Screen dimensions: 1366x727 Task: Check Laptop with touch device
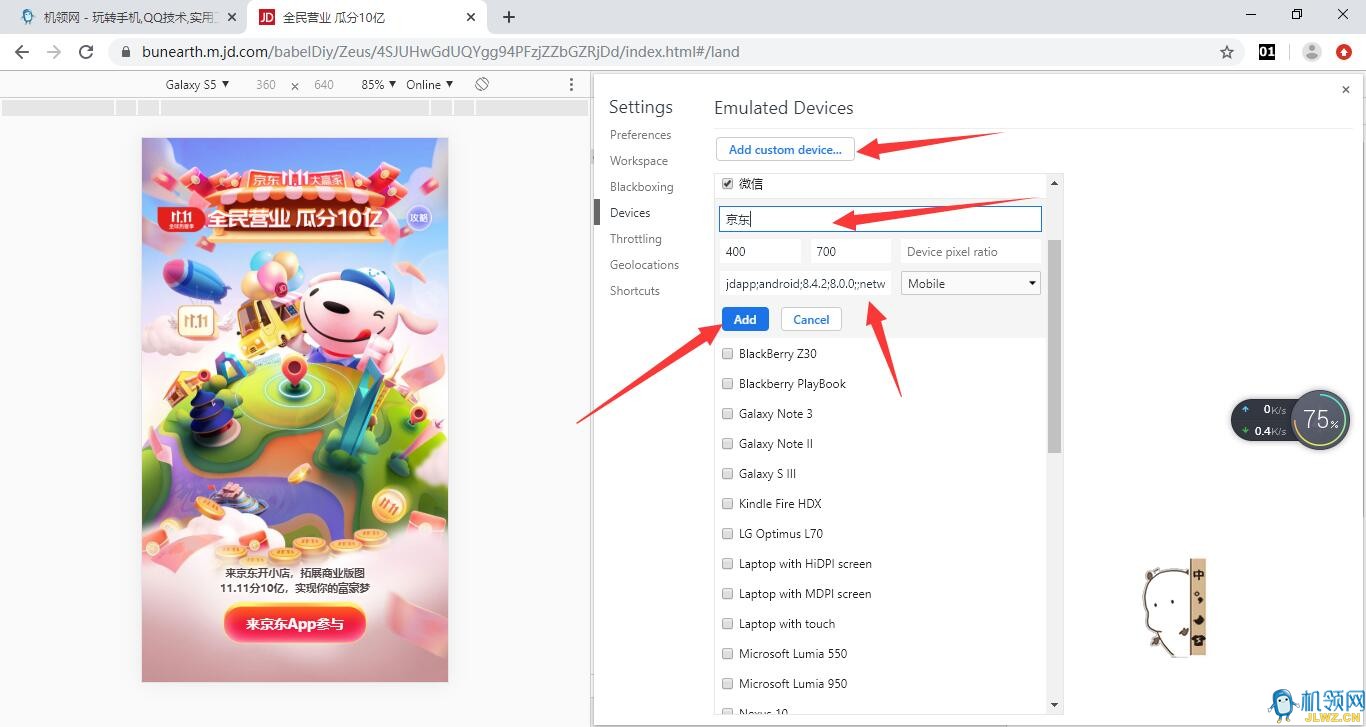(727, 624)
